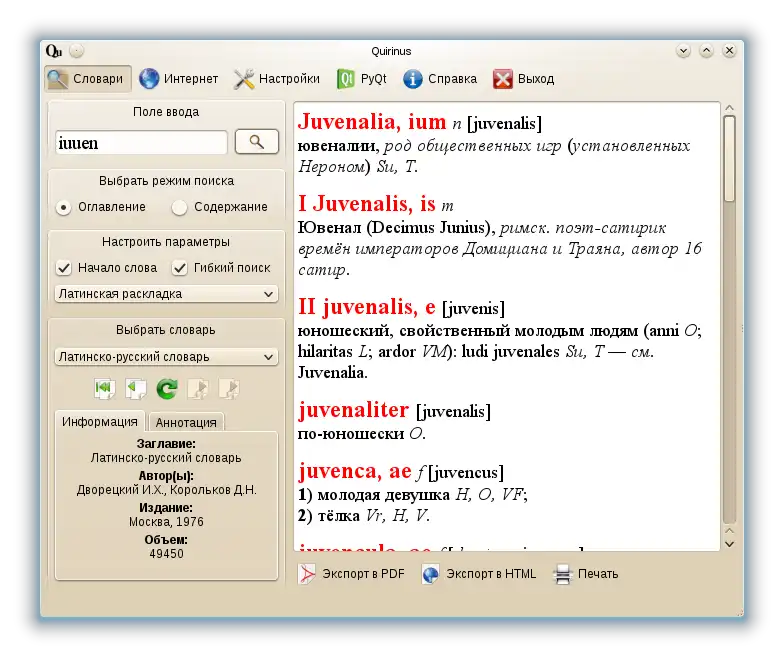Focus the search input field with 'iuuen'
Image resolution: width=784 pixels, height=657 pixels.
coord(142,143)
